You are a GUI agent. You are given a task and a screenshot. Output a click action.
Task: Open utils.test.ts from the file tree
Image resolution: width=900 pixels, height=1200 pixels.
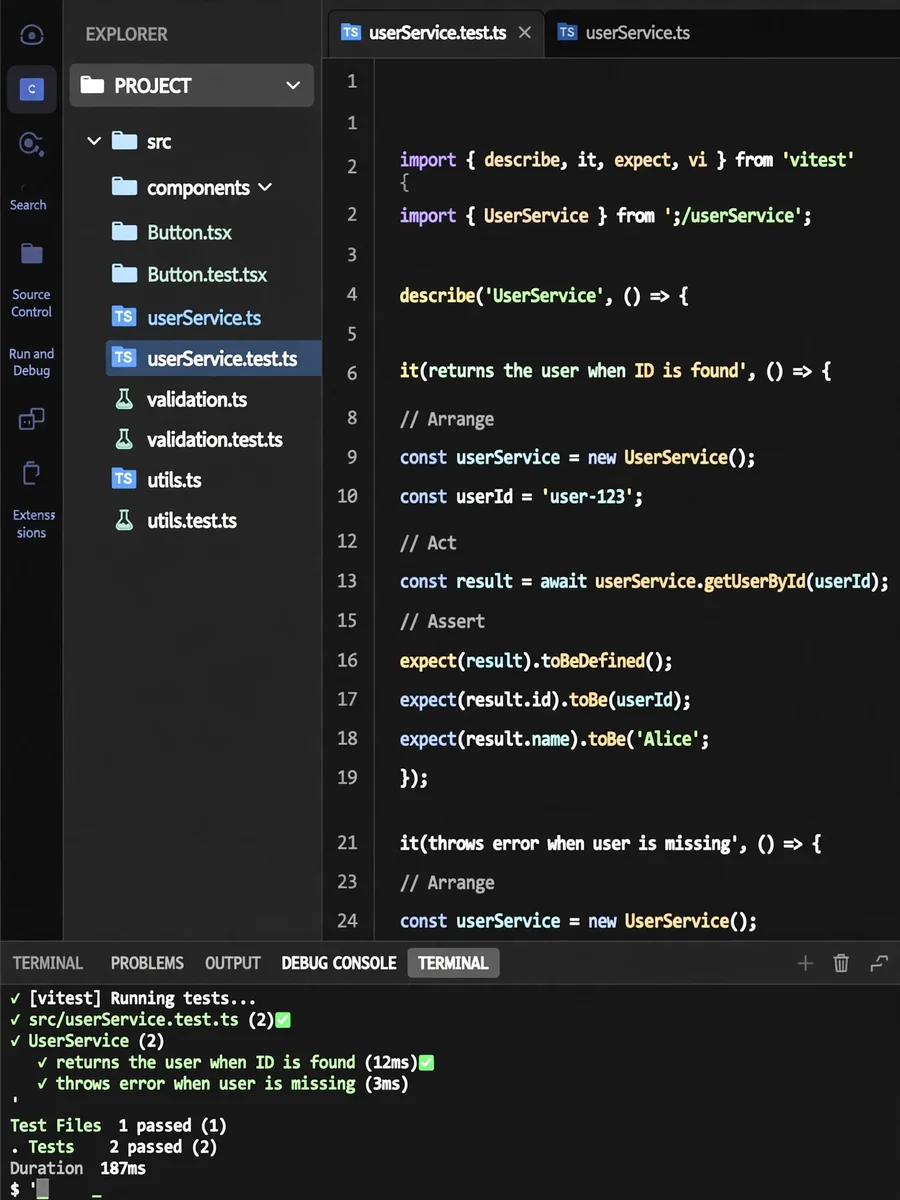coord(175,520)
